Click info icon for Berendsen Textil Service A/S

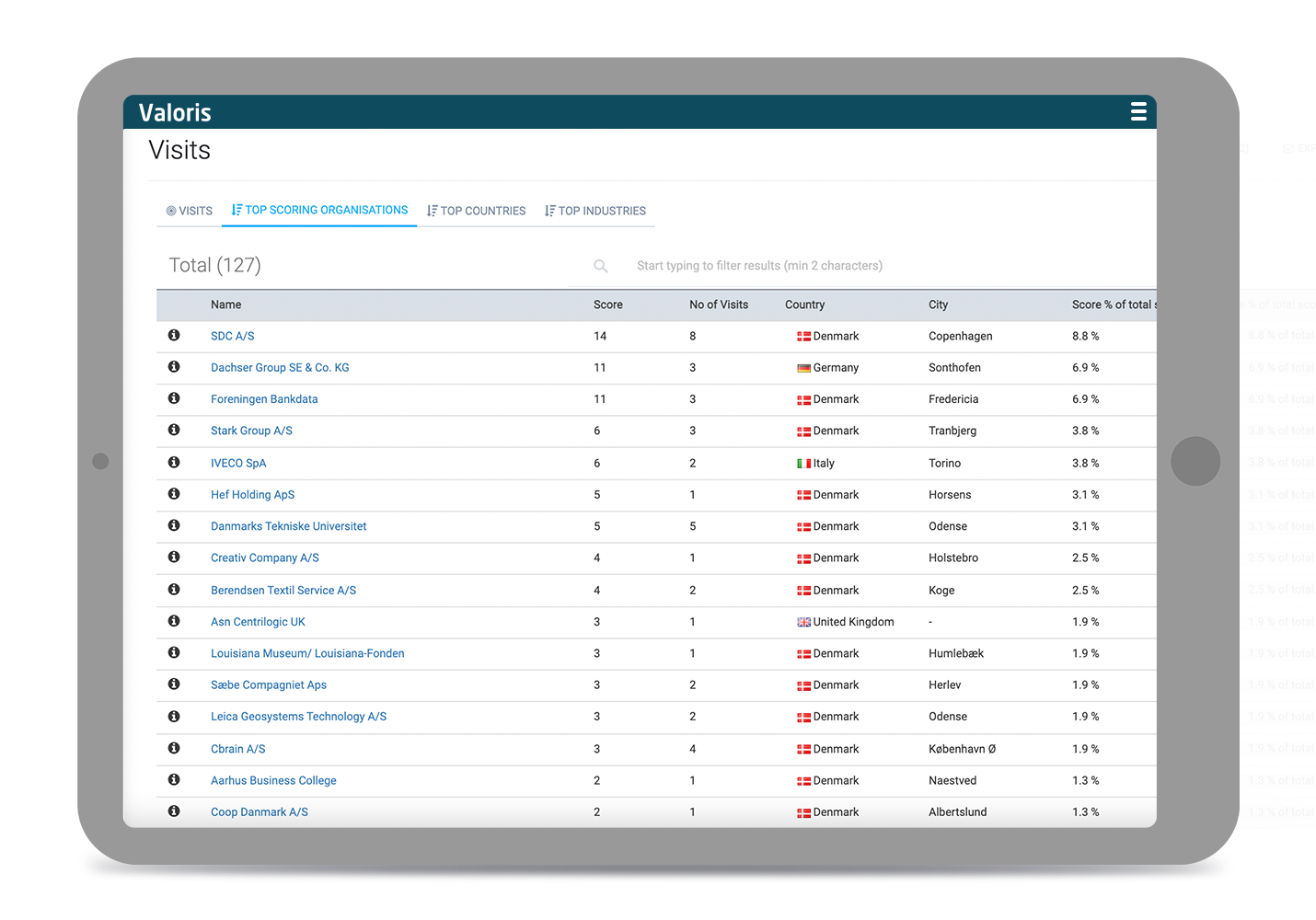pyautogui.click(x=174, y=589)
